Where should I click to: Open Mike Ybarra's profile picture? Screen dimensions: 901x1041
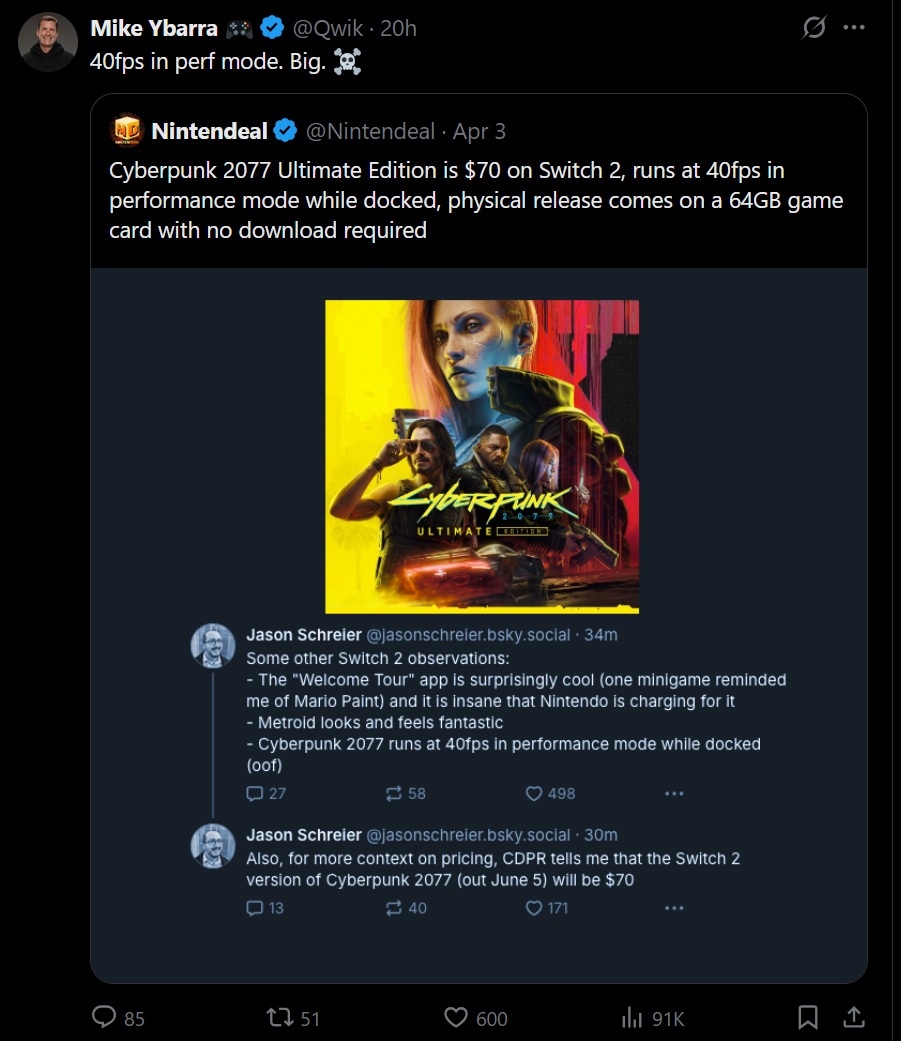(x=47, y=42)
